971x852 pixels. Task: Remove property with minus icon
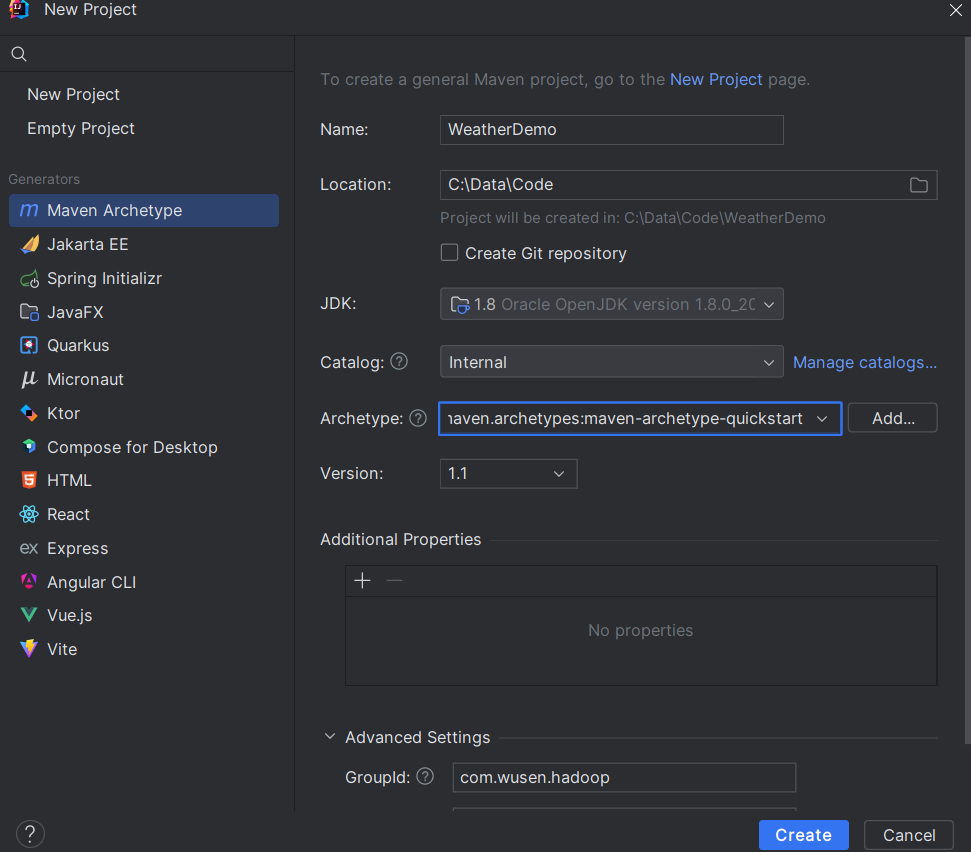click(x=394, y=581)
